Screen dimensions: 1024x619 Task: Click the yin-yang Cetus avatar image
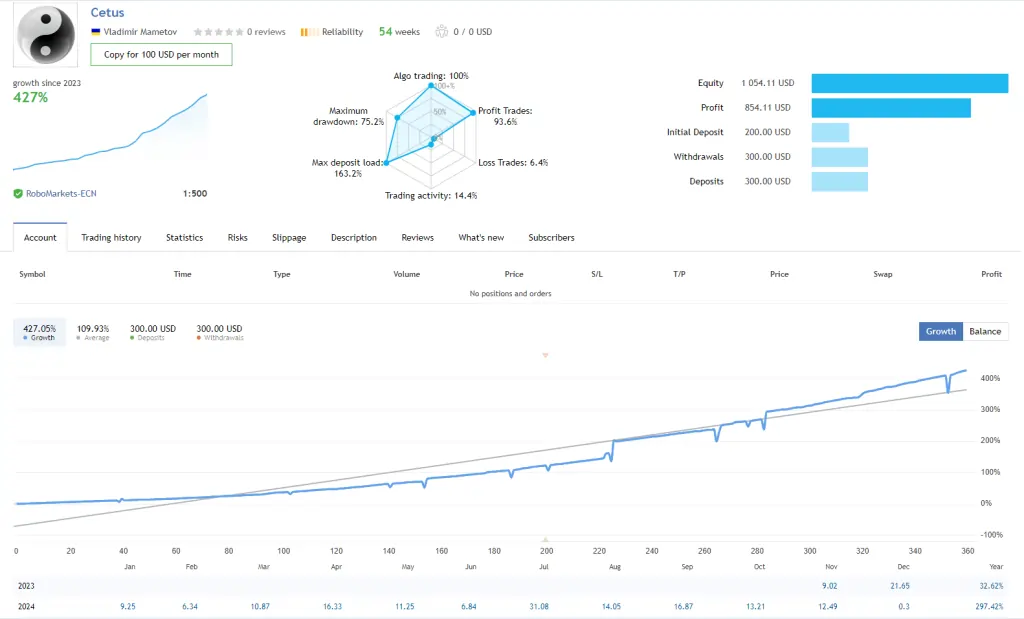pyautogui.click(x=46, y=35)
